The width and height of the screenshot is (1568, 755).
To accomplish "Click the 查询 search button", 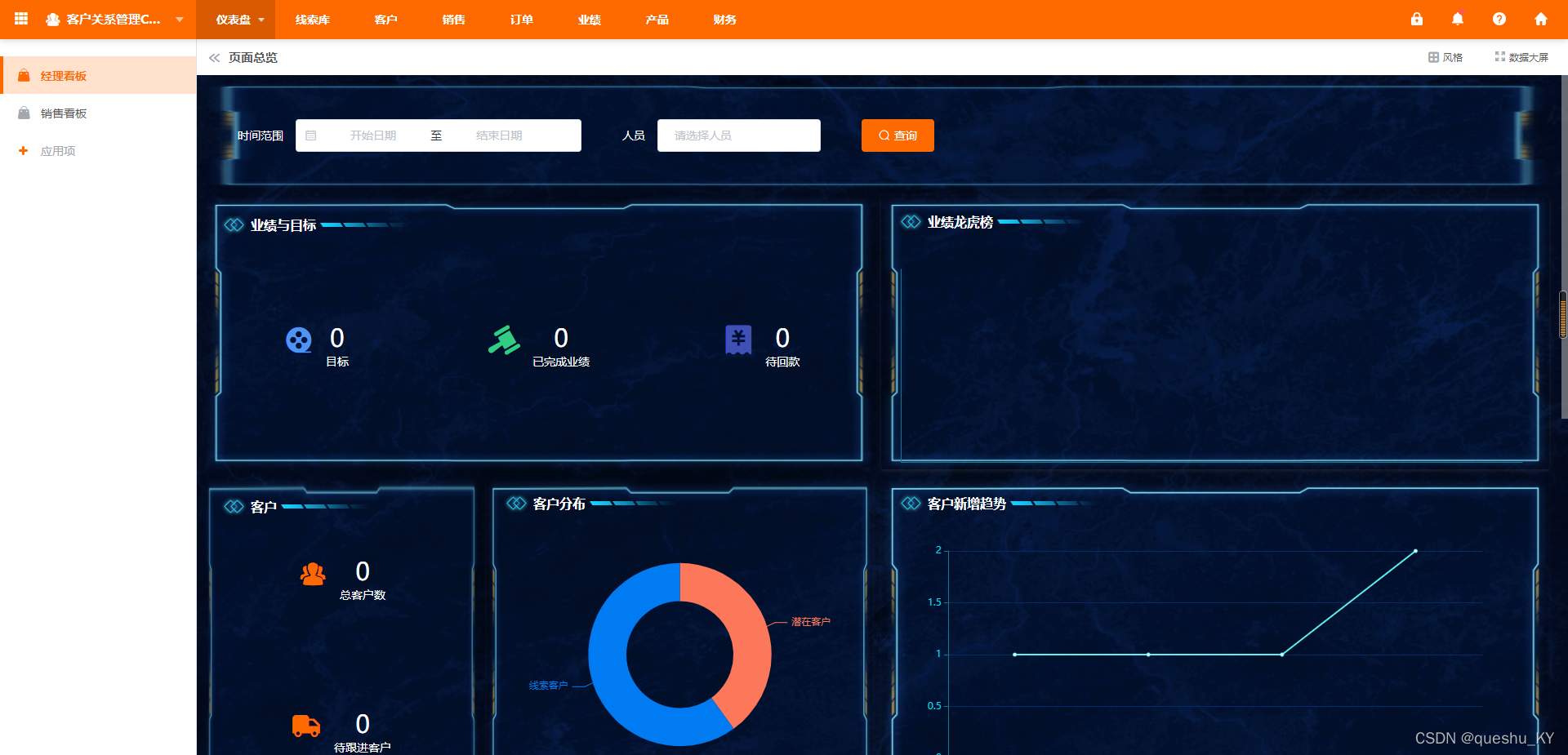I will click(898, 135).
